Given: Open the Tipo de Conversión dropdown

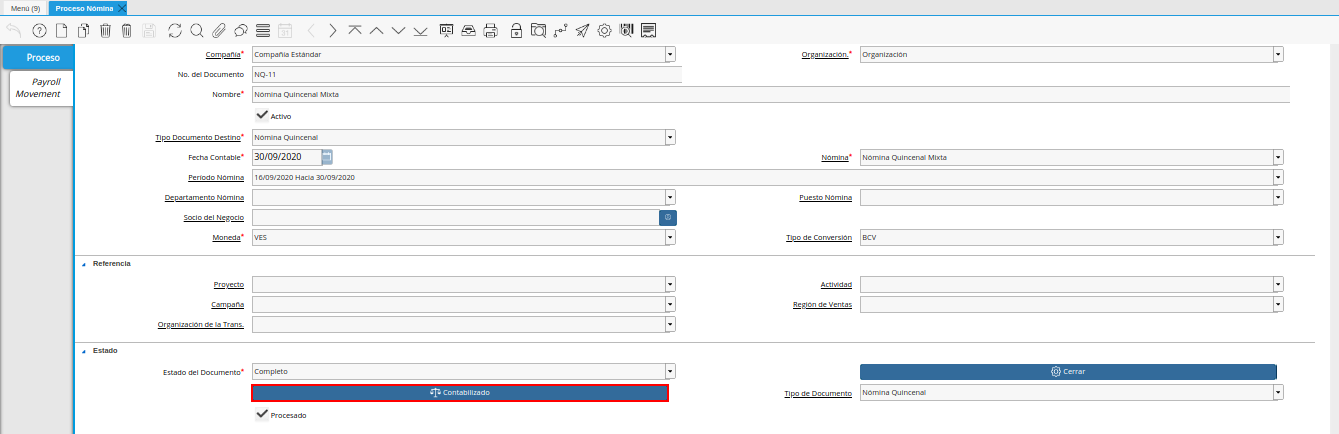Looking at the screenshot, I should (1278, 237).
